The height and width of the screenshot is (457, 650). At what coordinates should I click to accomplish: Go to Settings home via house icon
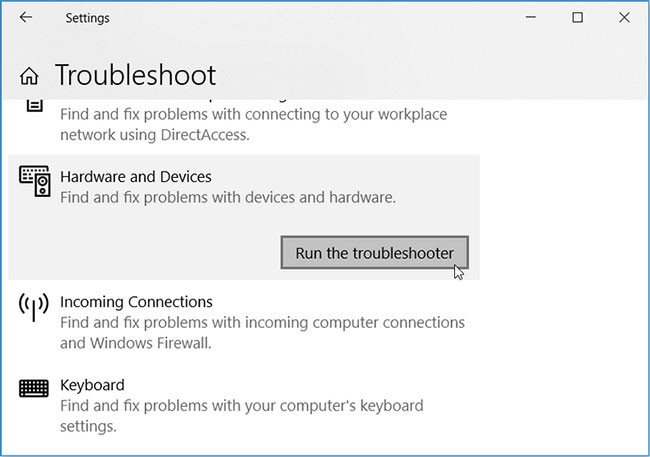click(x=30, y=76)
